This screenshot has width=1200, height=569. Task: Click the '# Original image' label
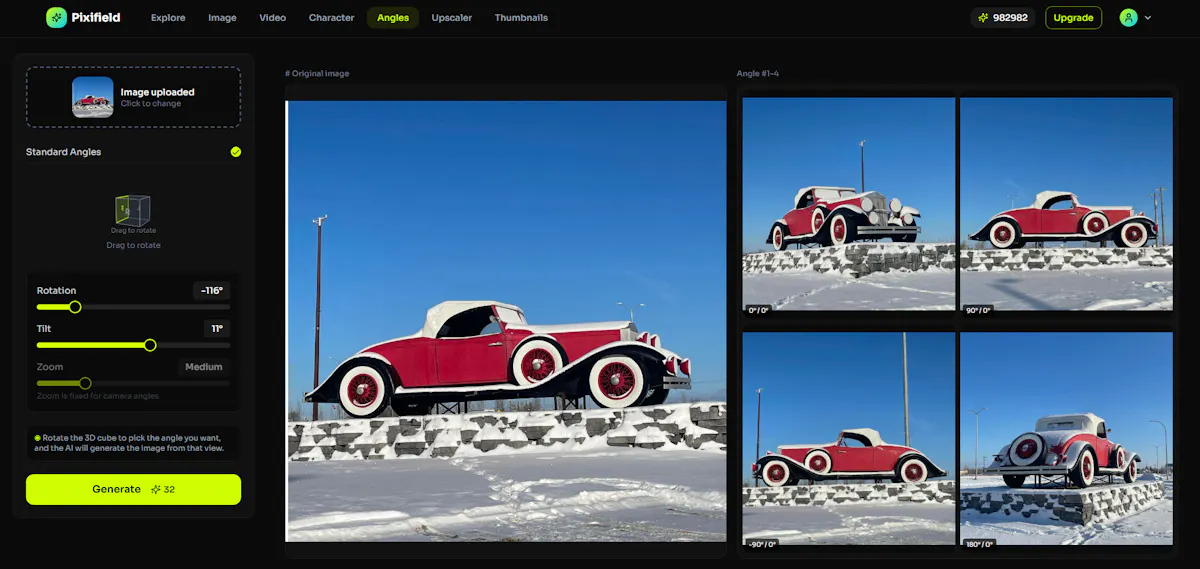point(317,74)
